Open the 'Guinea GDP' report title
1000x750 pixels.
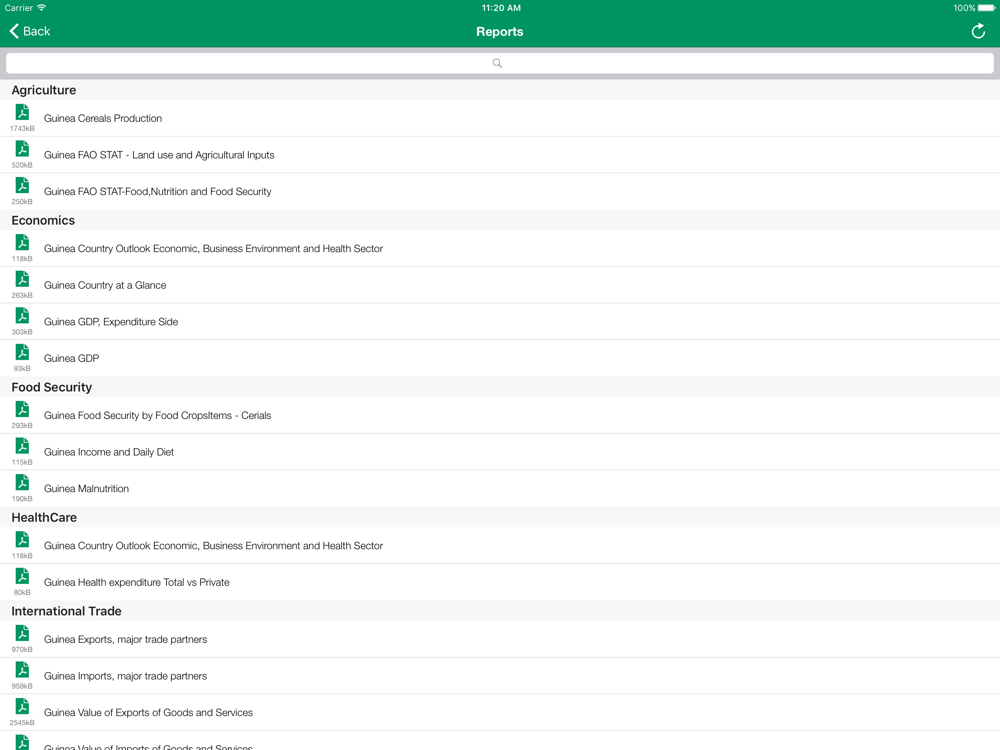point(71,358)
